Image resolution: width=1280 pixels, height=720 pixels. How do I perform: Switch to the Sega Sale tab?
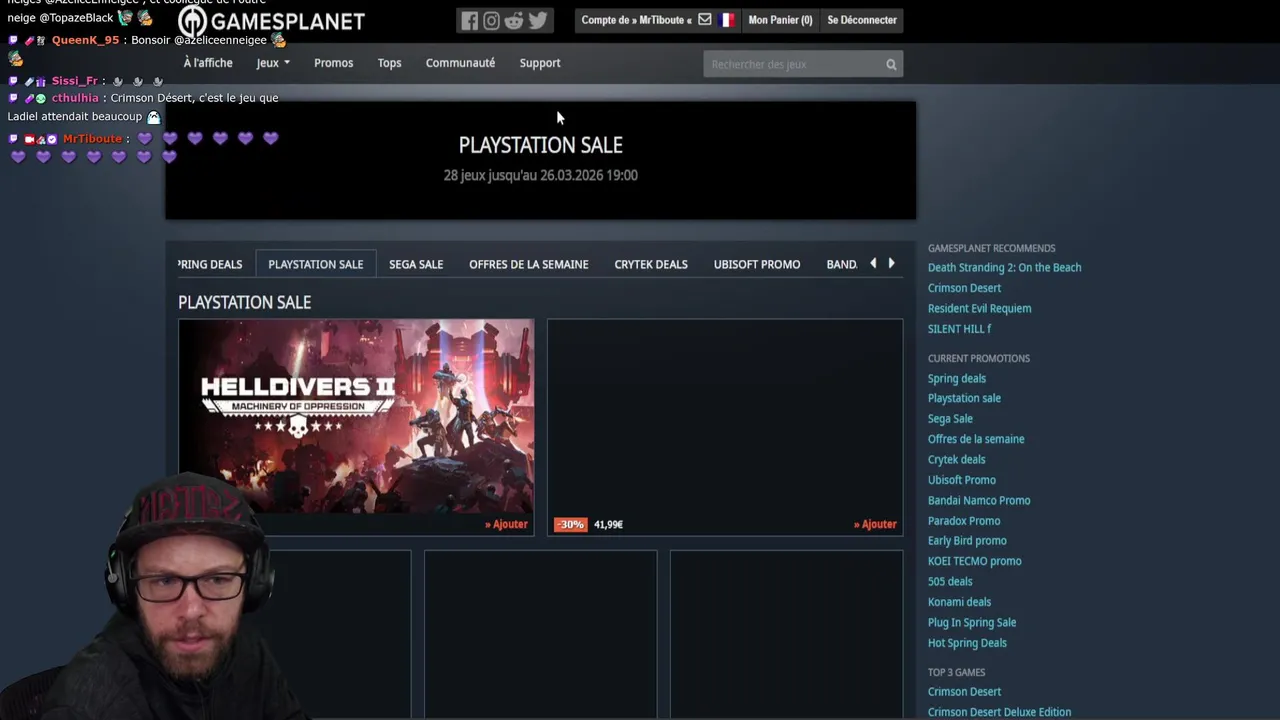click(416, 264)
